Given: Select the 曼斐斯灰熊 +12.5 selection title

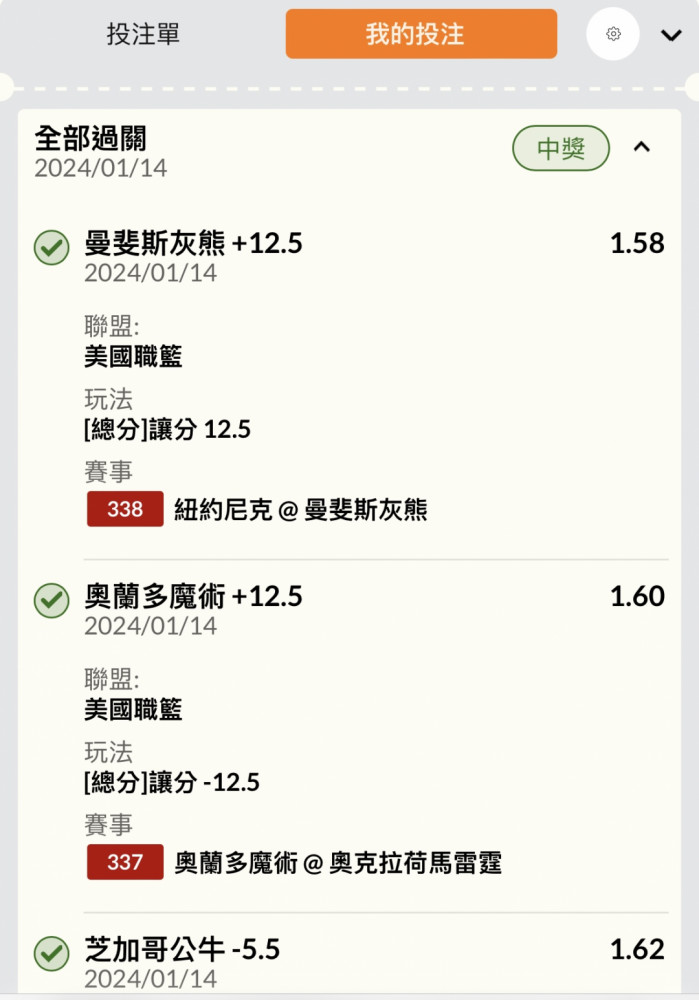Looking at the screenshot, I should [x=193, y=243].
